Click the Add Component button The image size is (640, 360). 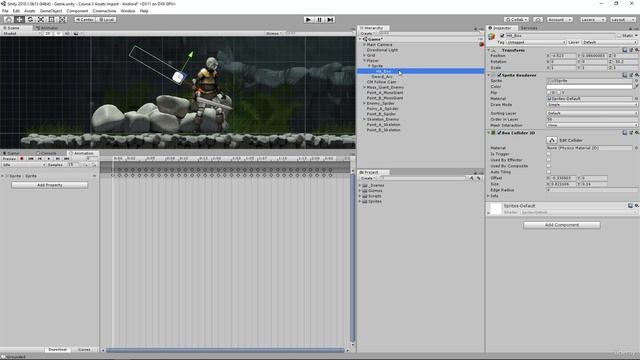[562, 225]
